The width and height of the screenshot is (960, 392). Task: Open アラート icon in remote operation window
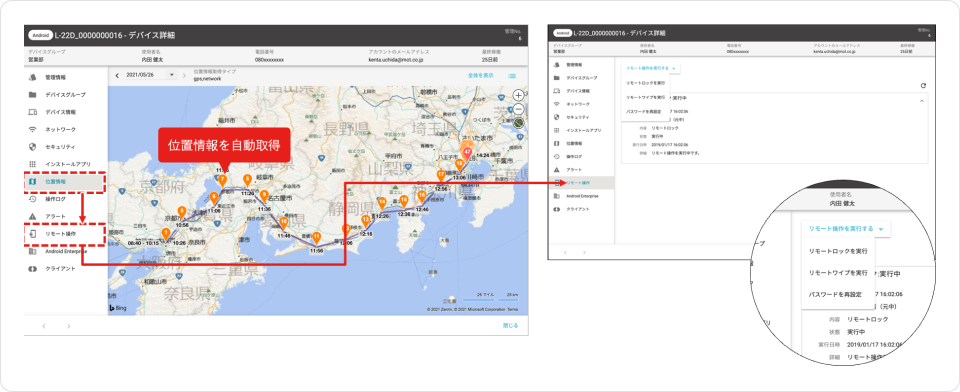557,169
